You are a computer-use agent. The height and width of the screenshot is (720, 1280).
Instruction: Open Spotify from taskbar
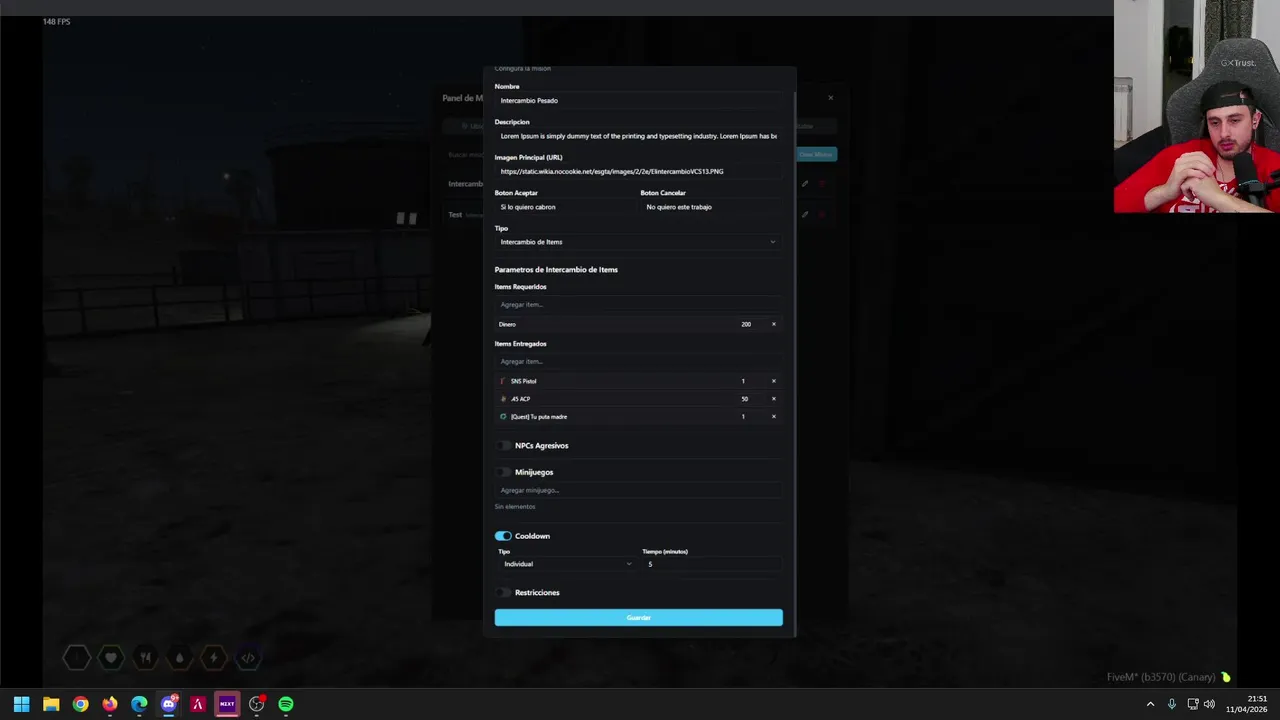[x=286, y=704]
